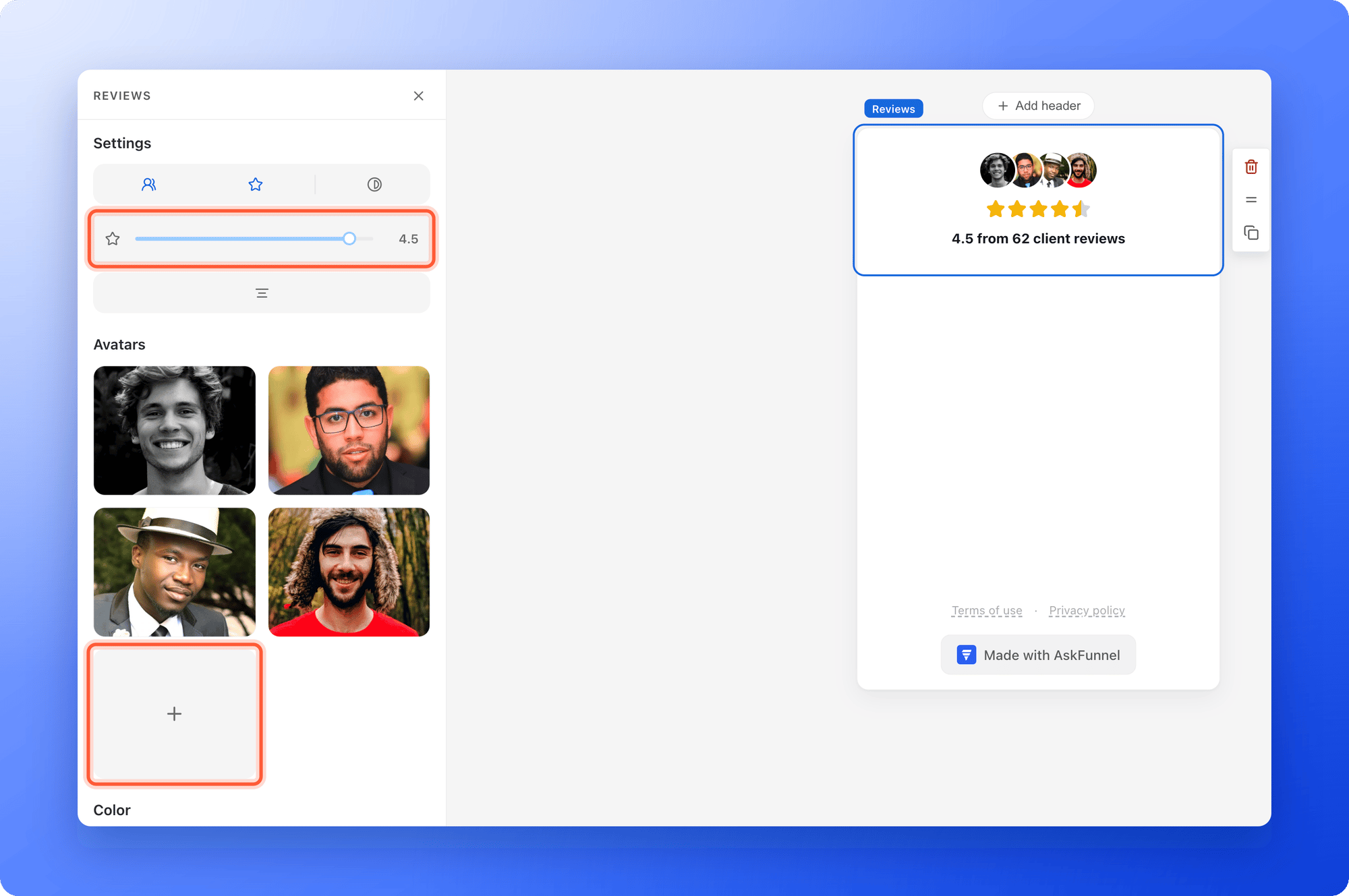Open the Privacy policy link
The image size is (1349, 896).
point(1087,610)
